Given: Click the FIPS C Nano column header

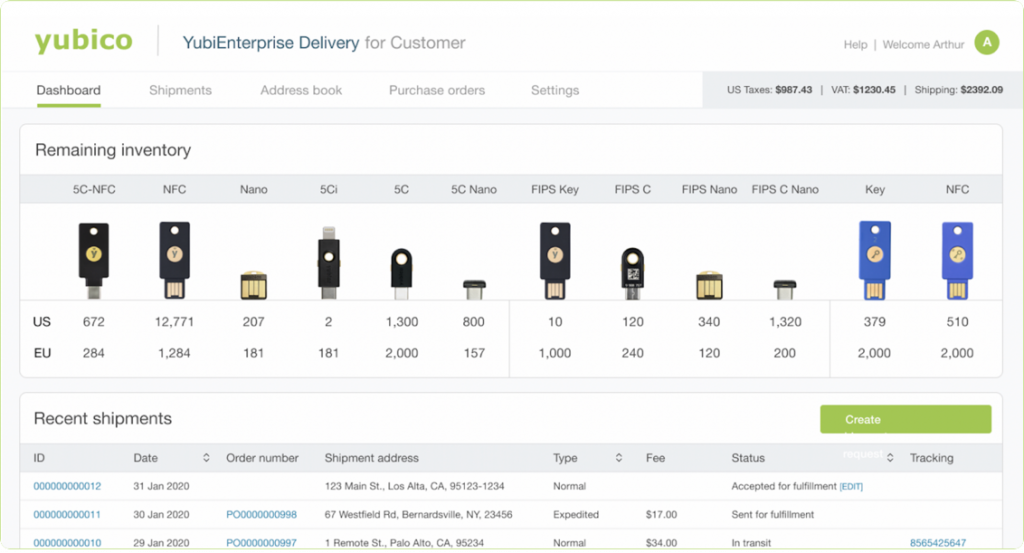Looking at the screenshot, I should pyautogui.click(x=785, y=189).
